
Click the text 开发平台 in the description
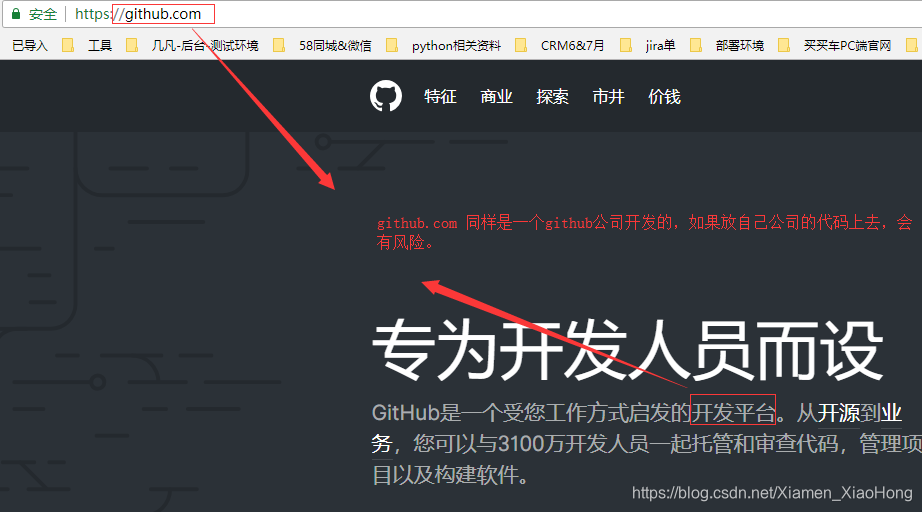point(733,413)
